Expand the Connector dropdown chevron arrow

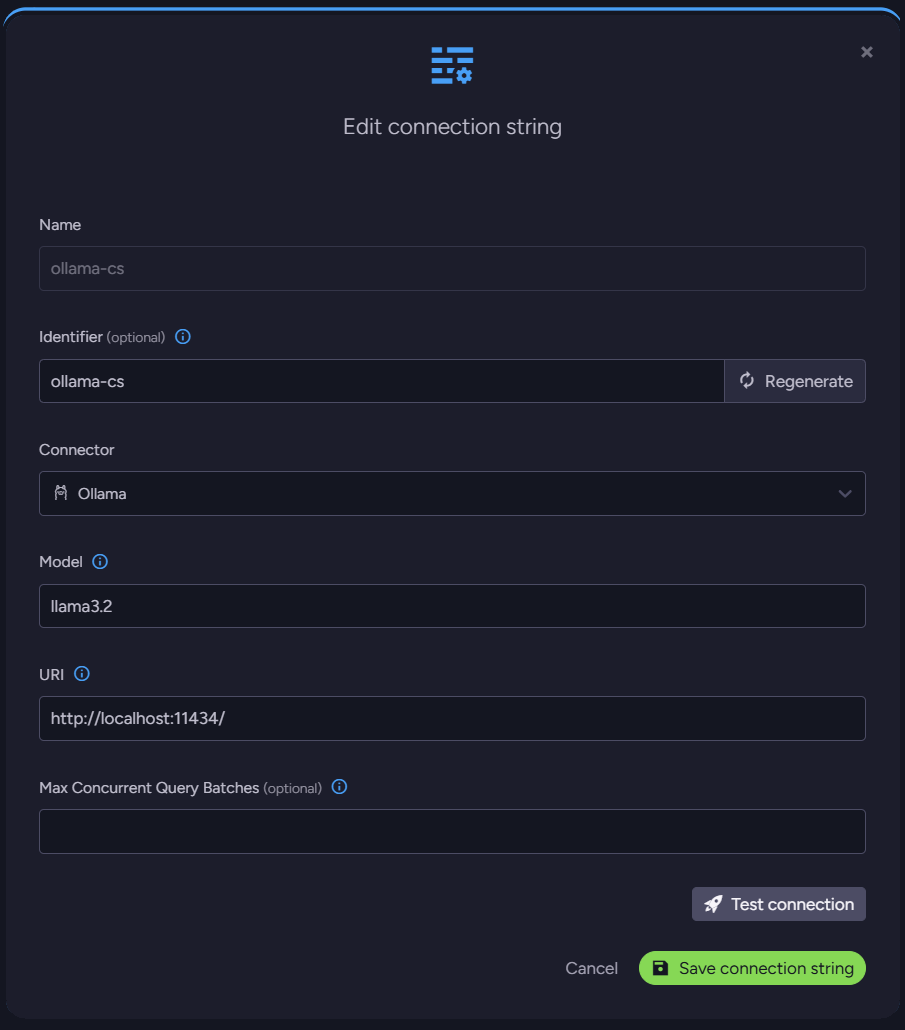845,494
